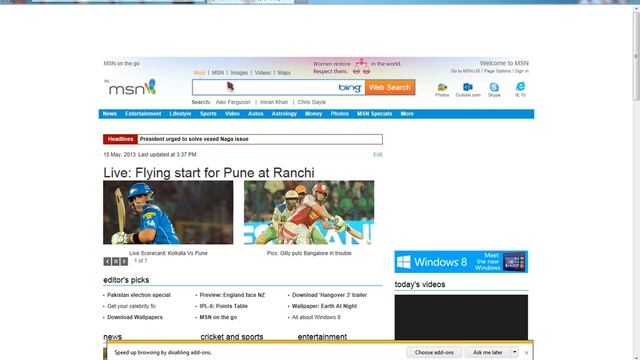The image size is (640, 360).
Task: Expand More in navigation bar
Action: tap(407, 114)
